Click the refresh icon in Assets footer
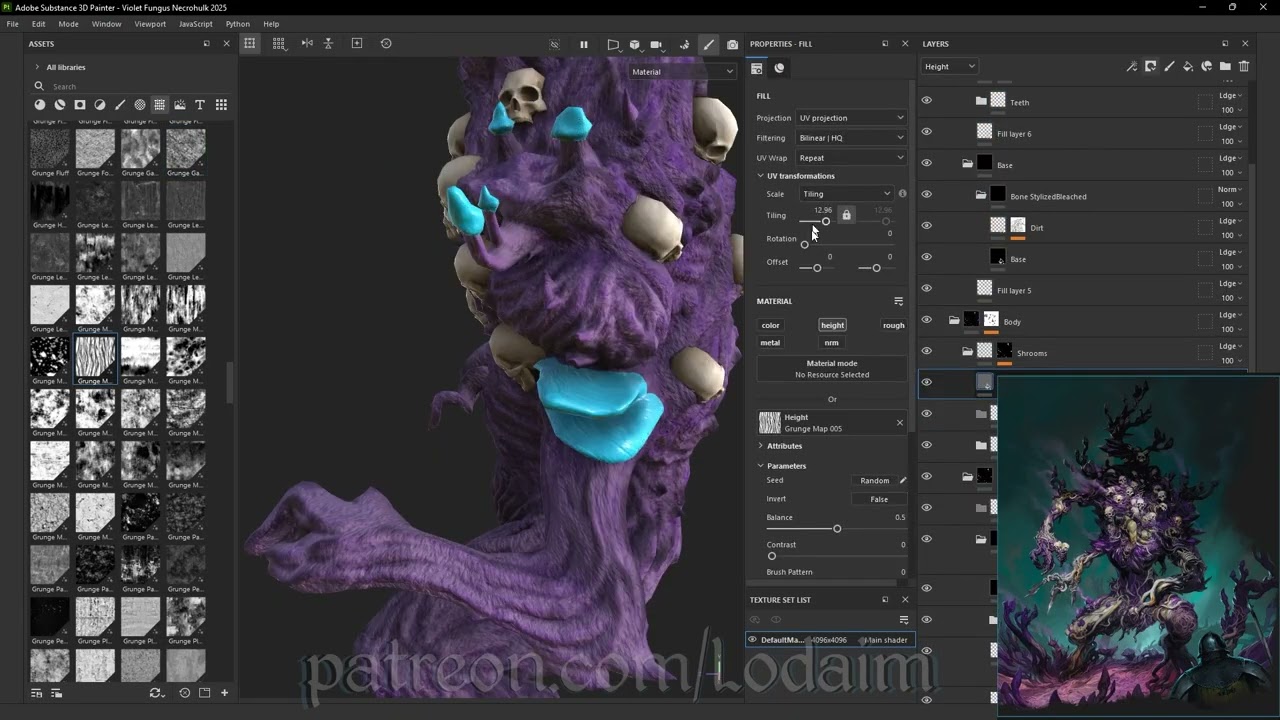This screenshot has height=720, width=1280. 155,693
